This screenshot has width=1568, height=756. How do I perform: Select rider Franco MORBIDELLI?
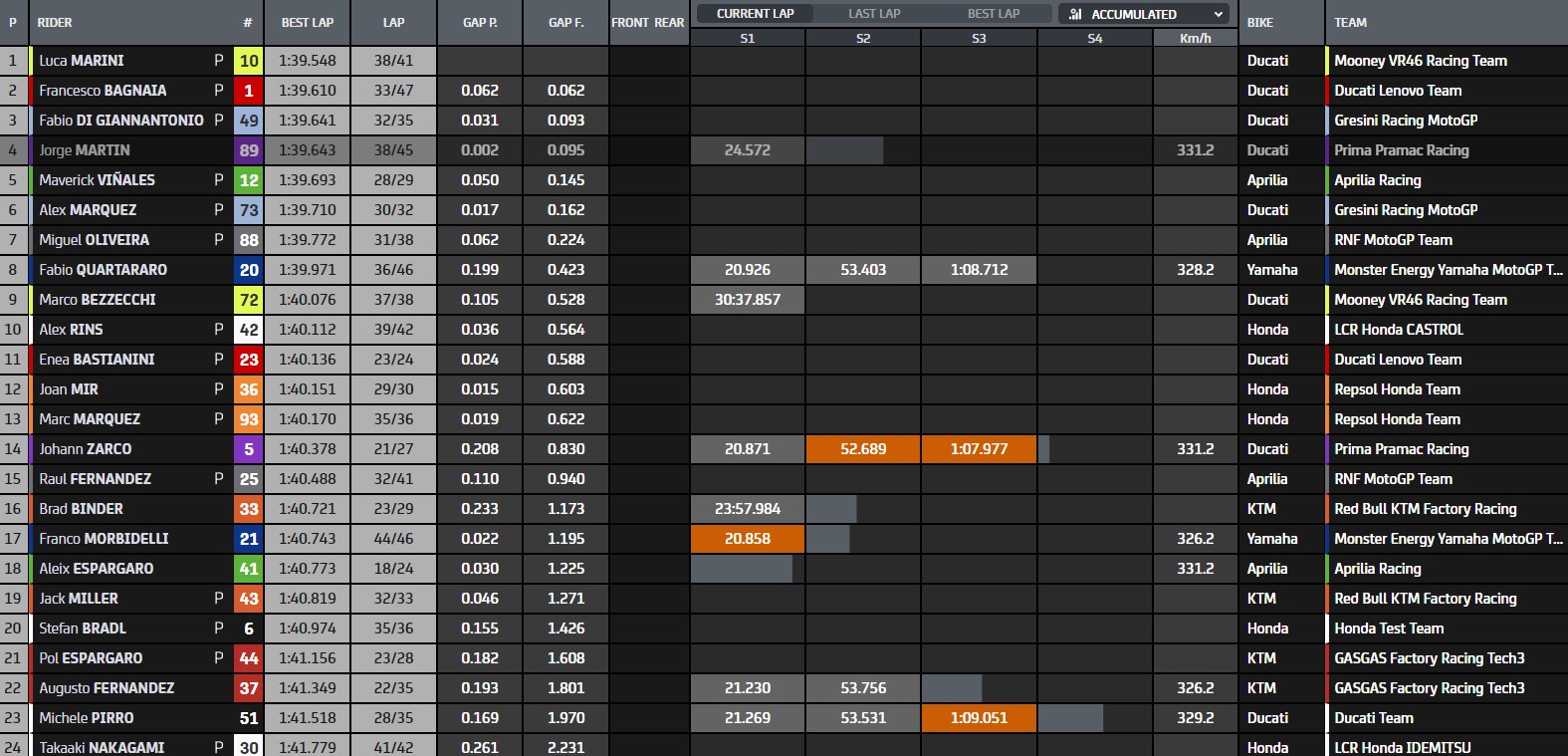(x=104, y=539)
